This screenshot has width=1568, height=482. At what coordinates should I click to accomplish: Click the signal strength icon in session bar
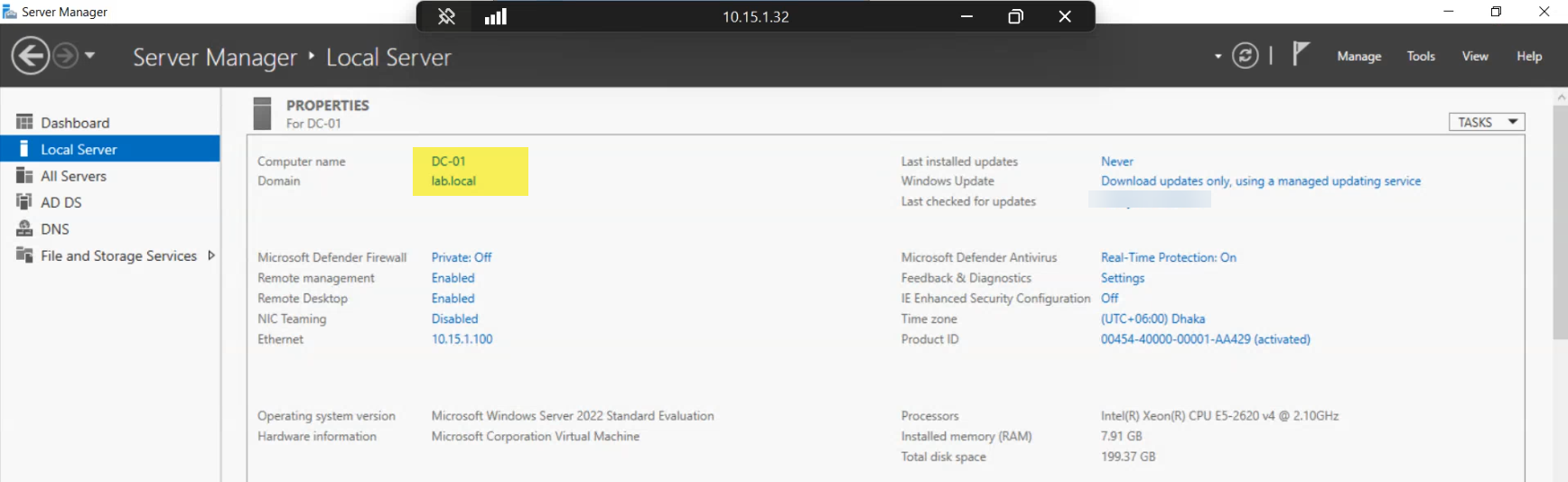[x=495, y=16]
